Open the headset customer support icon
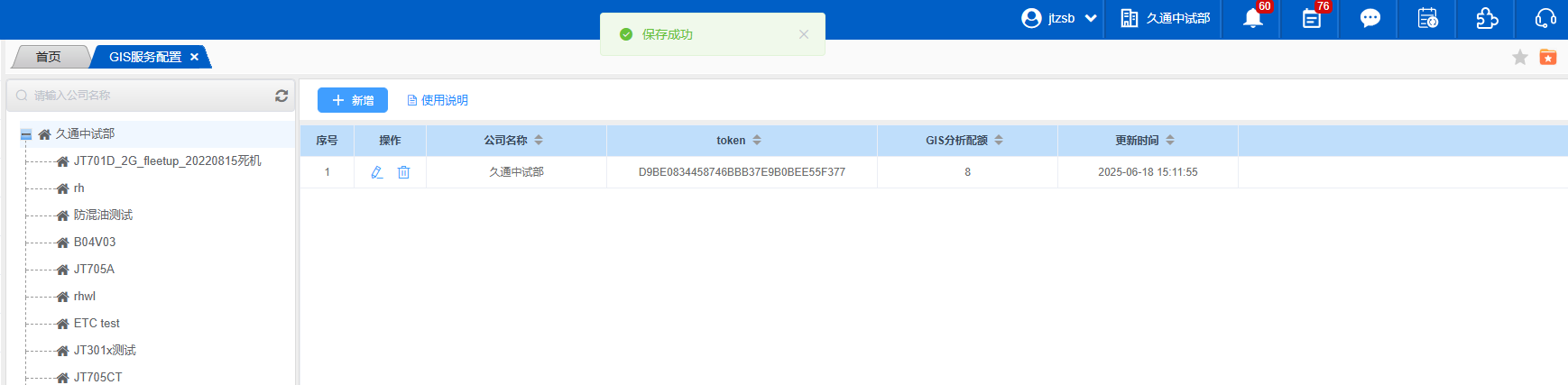Screen dimensions: 1568x385 (x=1545, y=19)
